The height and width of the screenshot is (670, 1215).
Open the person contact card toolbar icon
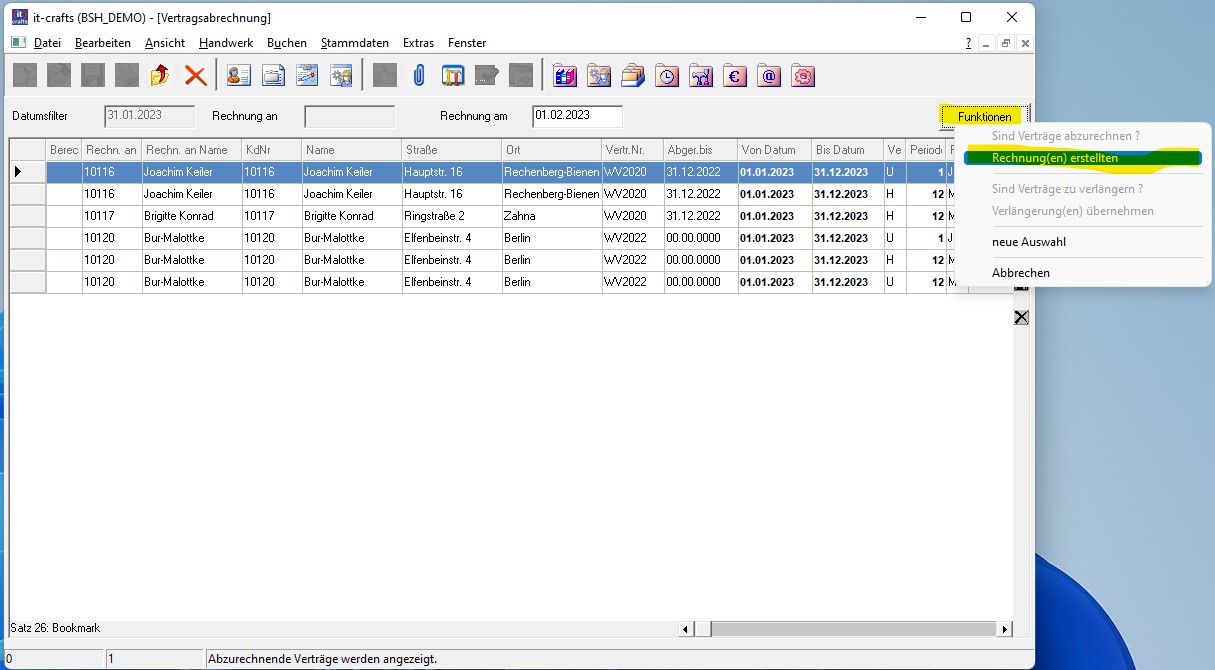tap(238, 75)
